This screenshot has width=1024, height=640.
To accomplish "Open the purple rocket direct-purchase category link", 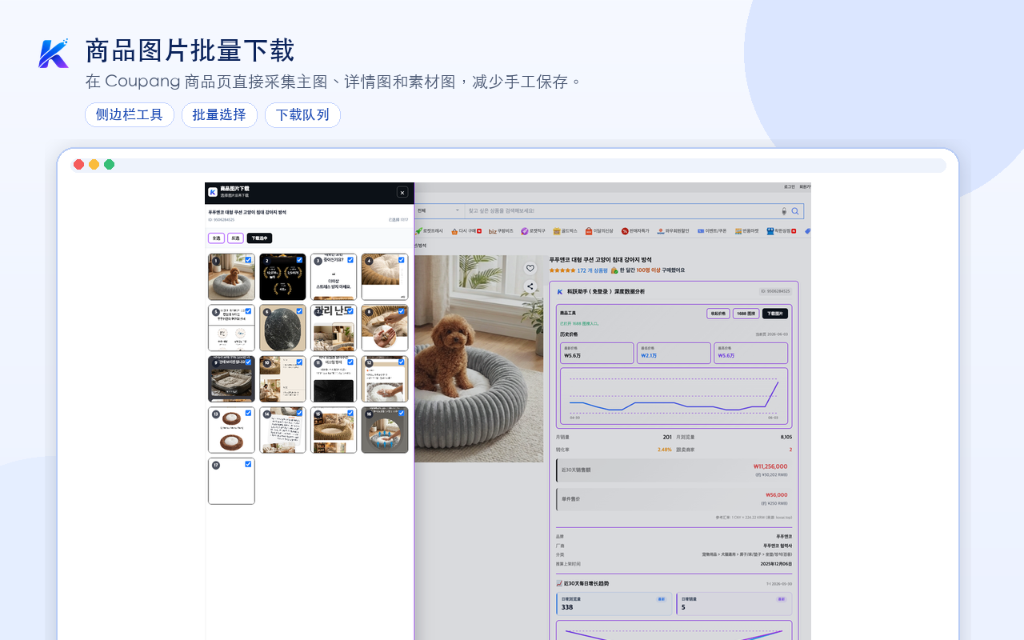I will pos(533,231).
